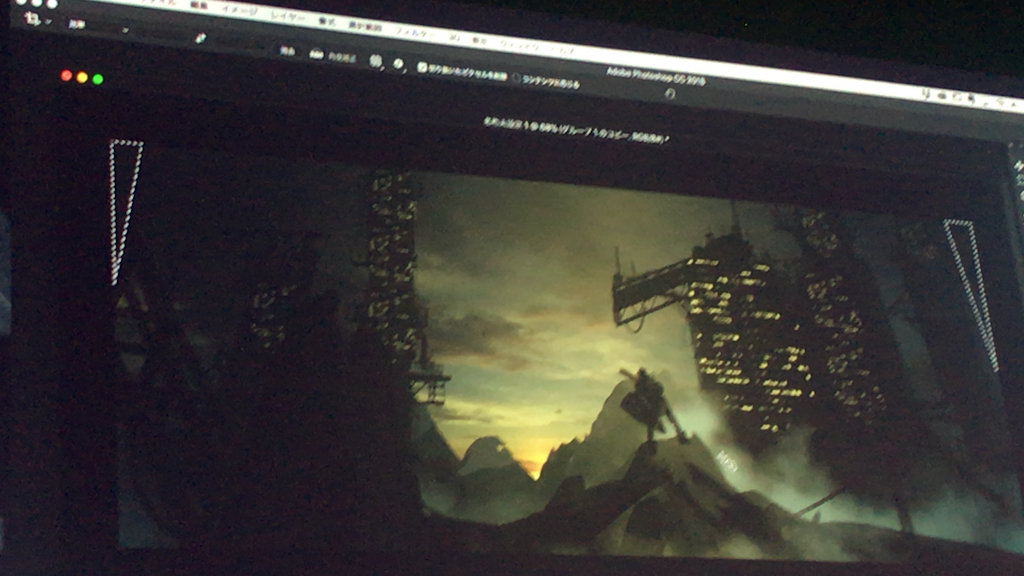Open the 編集 menu
The image size is (1024, 576).
click(x=199, y=5)
